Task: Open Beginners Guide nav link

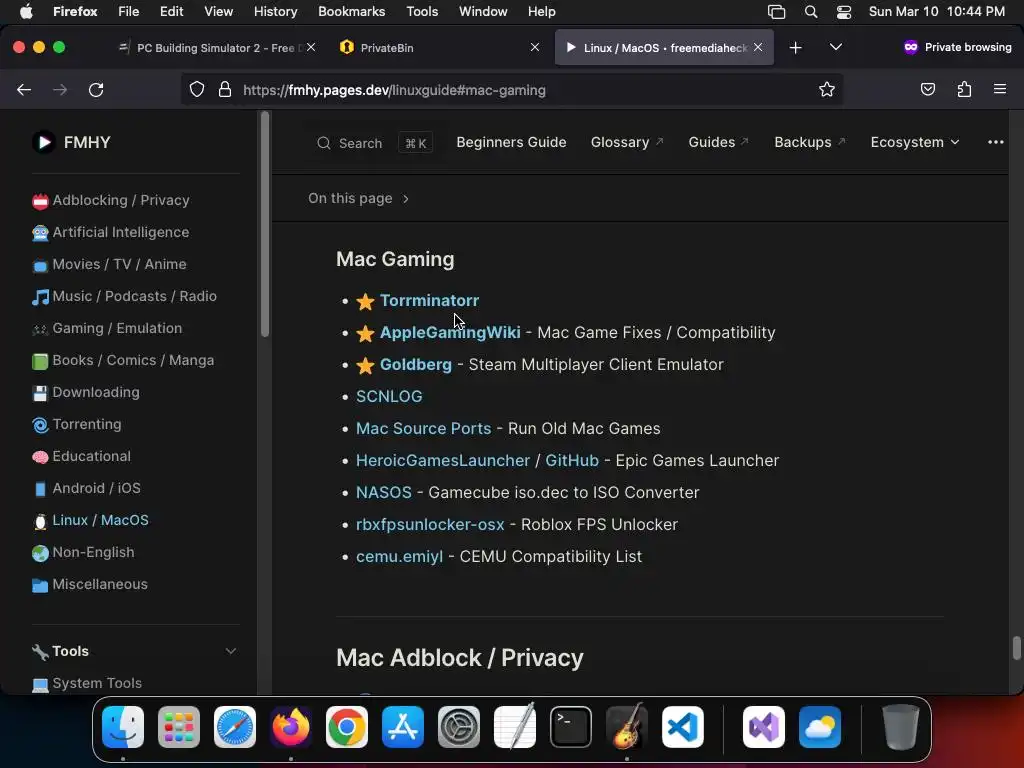Action: [x=511, y=142]
